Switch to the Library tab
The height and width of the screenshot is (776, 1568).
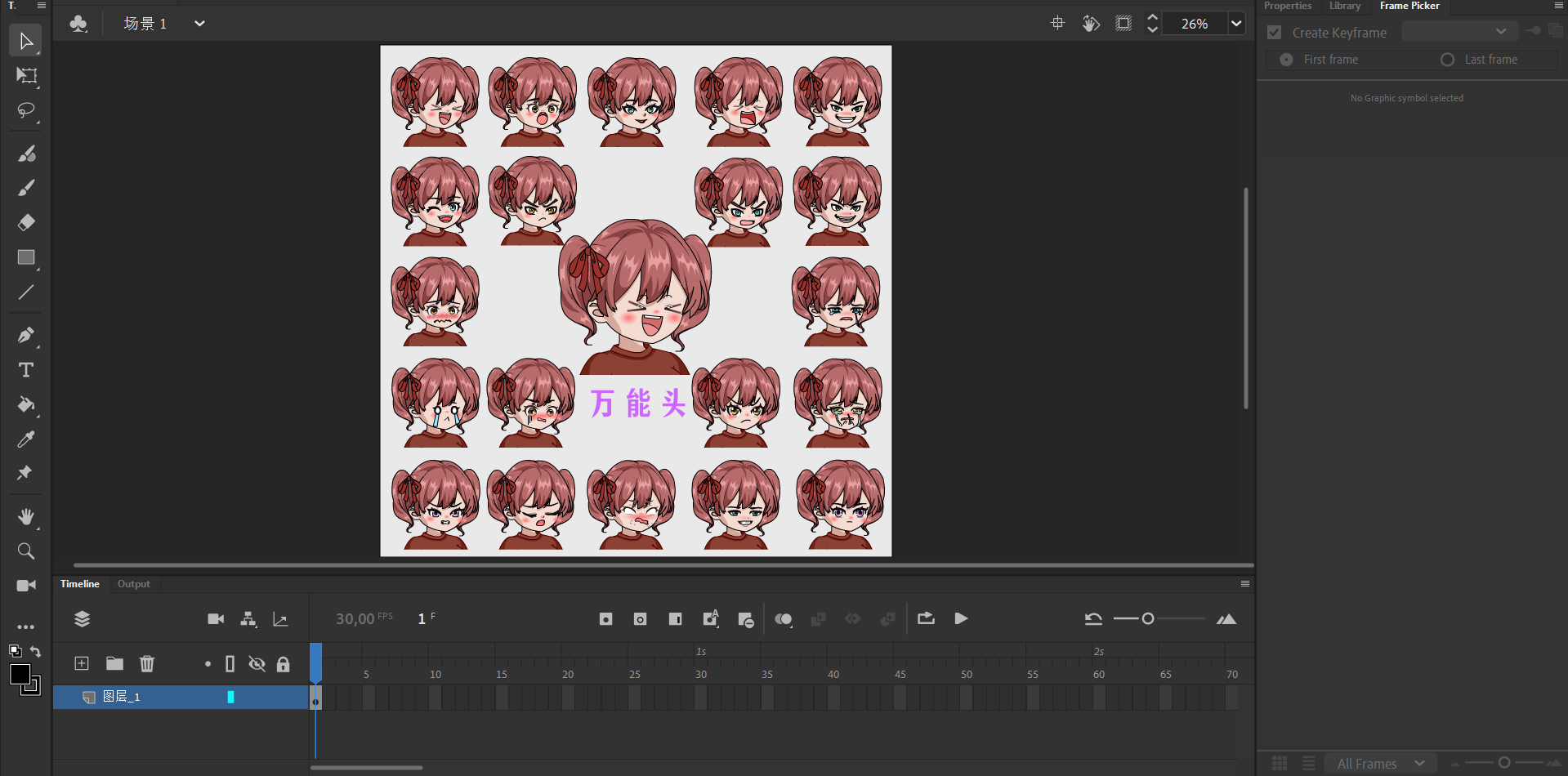pos(1344,6)
